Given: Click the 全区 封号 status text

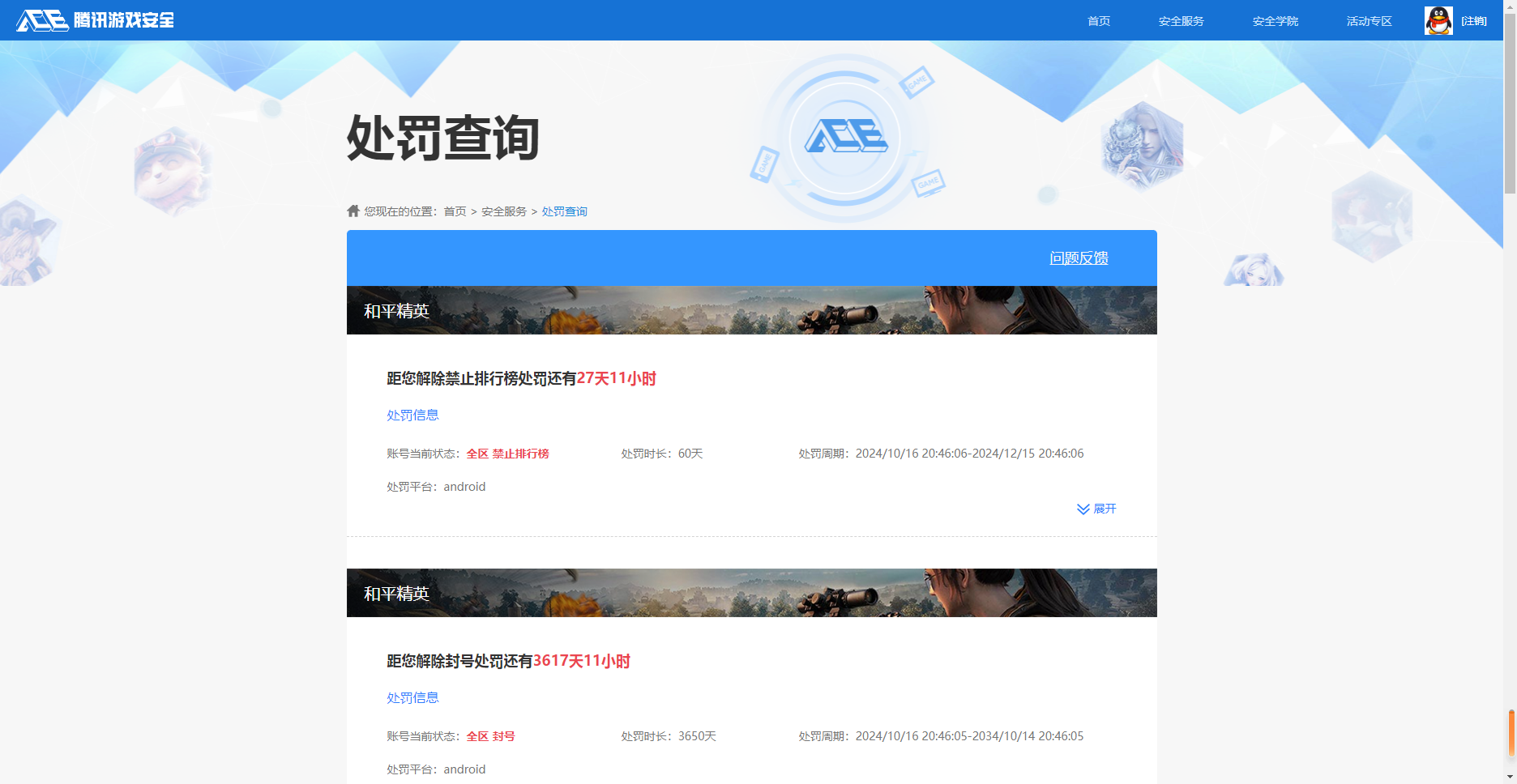Looking at the screenshot, I should tap(491, 736).
